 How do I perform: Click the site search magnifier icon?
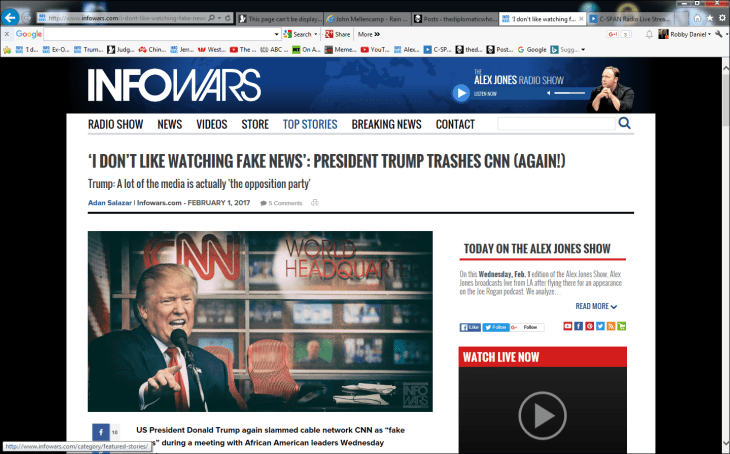pyautogui.click(x=624, y=123)
